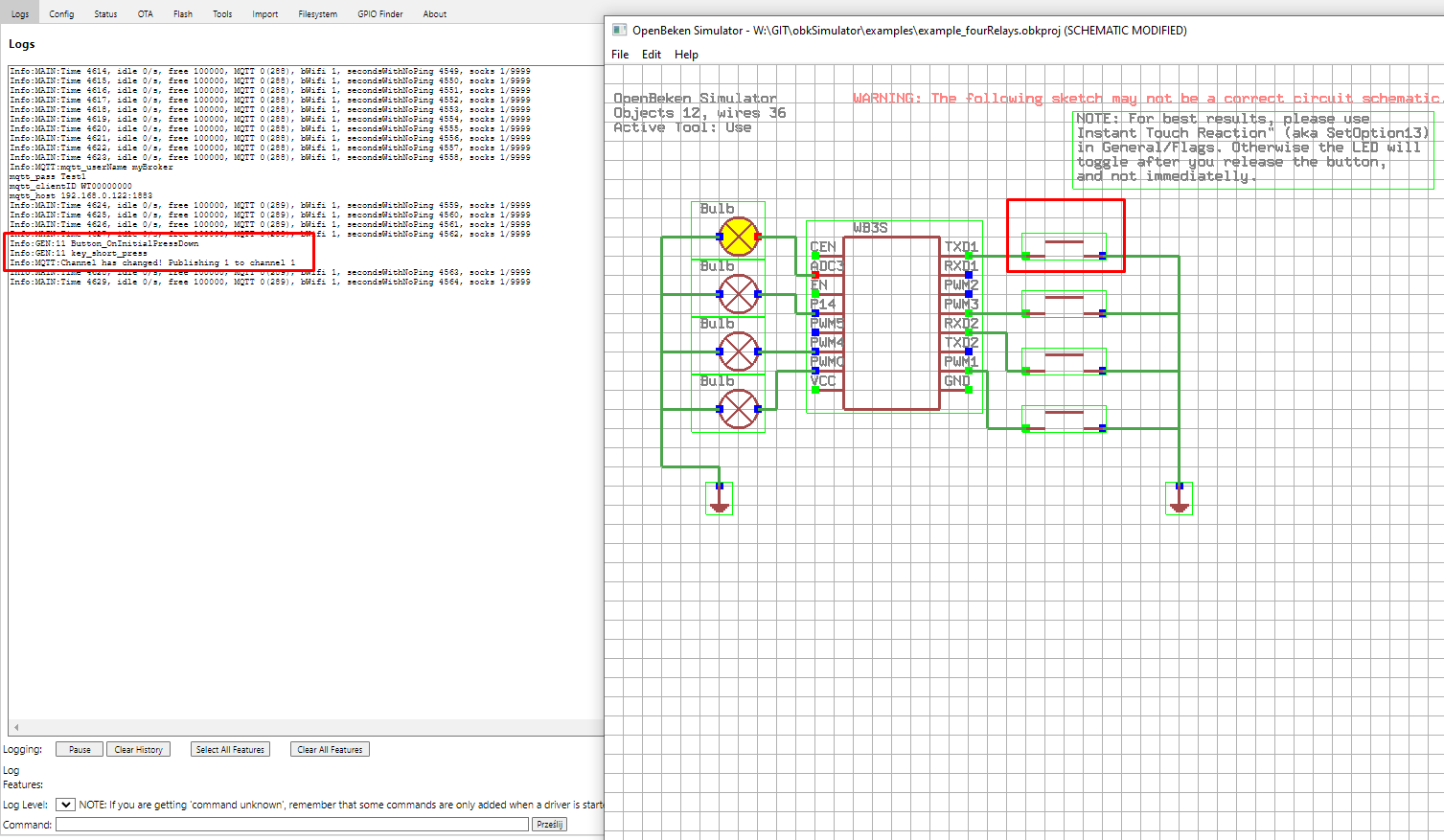
Task: Switch to the Import tab
Action: point(264,14)
